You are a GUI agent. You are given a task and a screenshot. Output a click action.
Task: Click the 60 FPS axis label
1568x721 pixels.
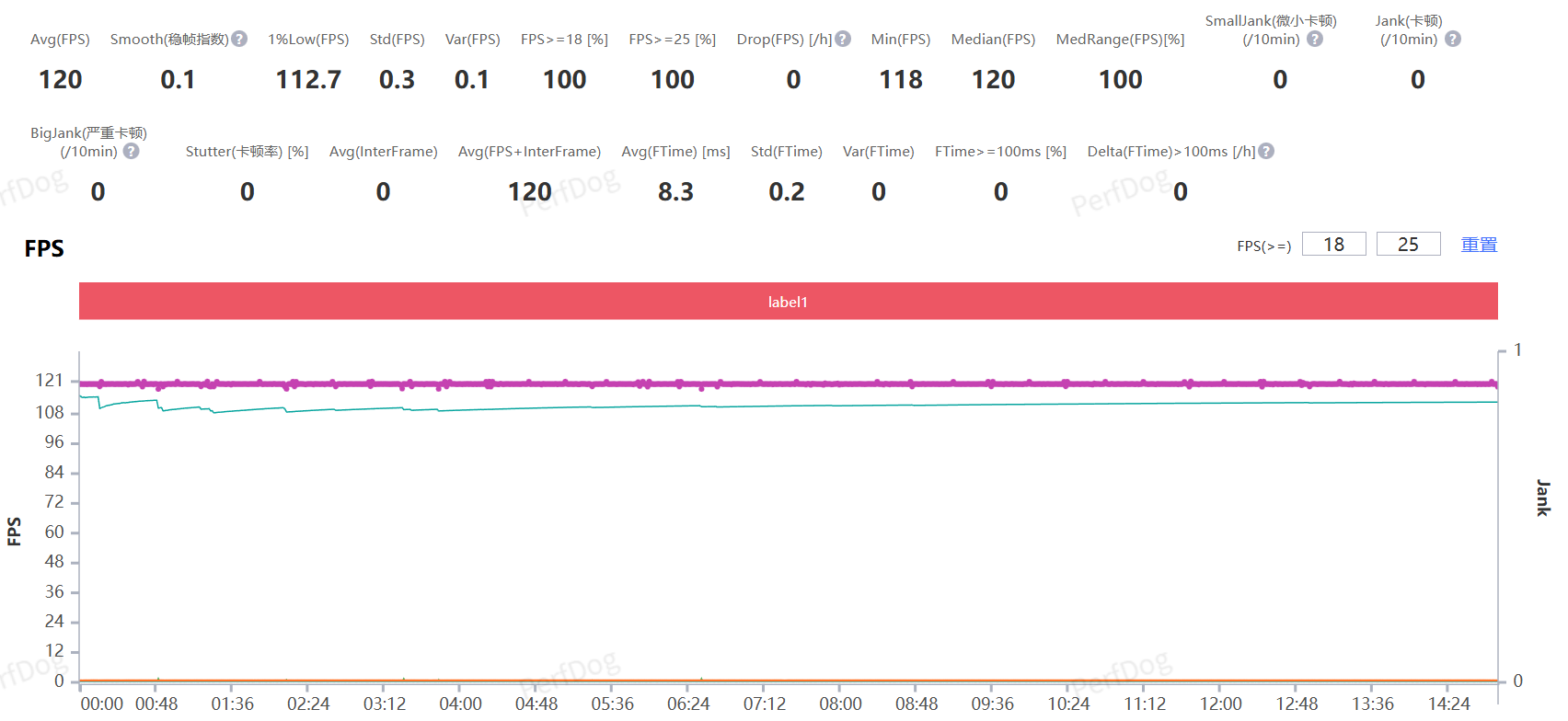point(54,532)
